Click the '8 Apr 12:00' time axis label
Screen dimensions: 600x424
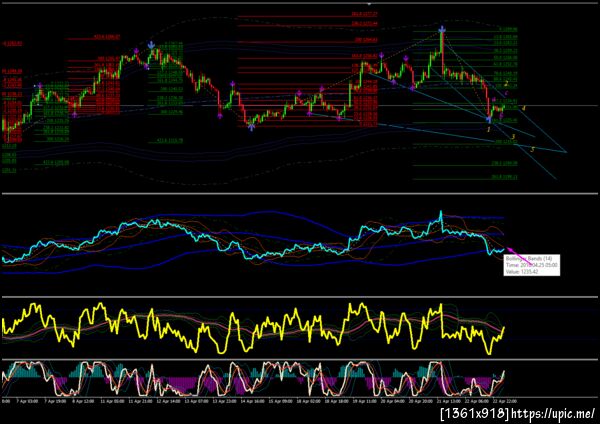pos(83,401)
